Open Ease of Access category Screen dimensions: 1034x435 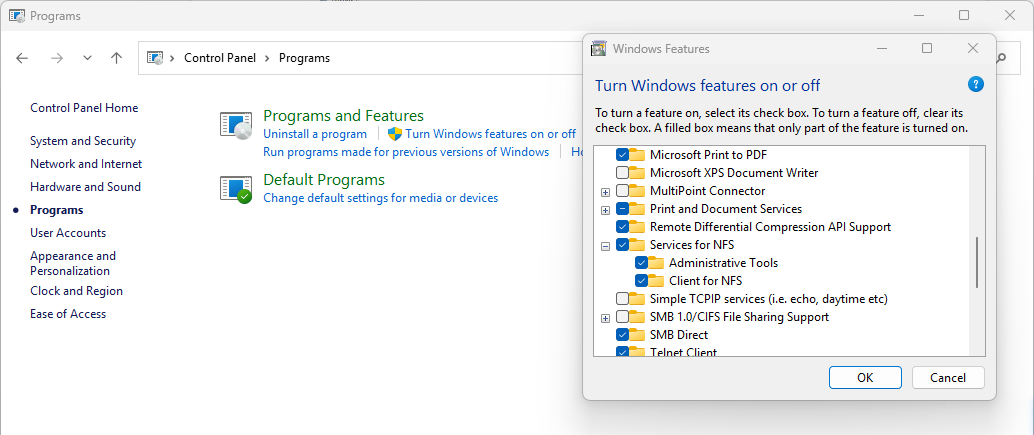pyautogui.click(x=68, y=314)
